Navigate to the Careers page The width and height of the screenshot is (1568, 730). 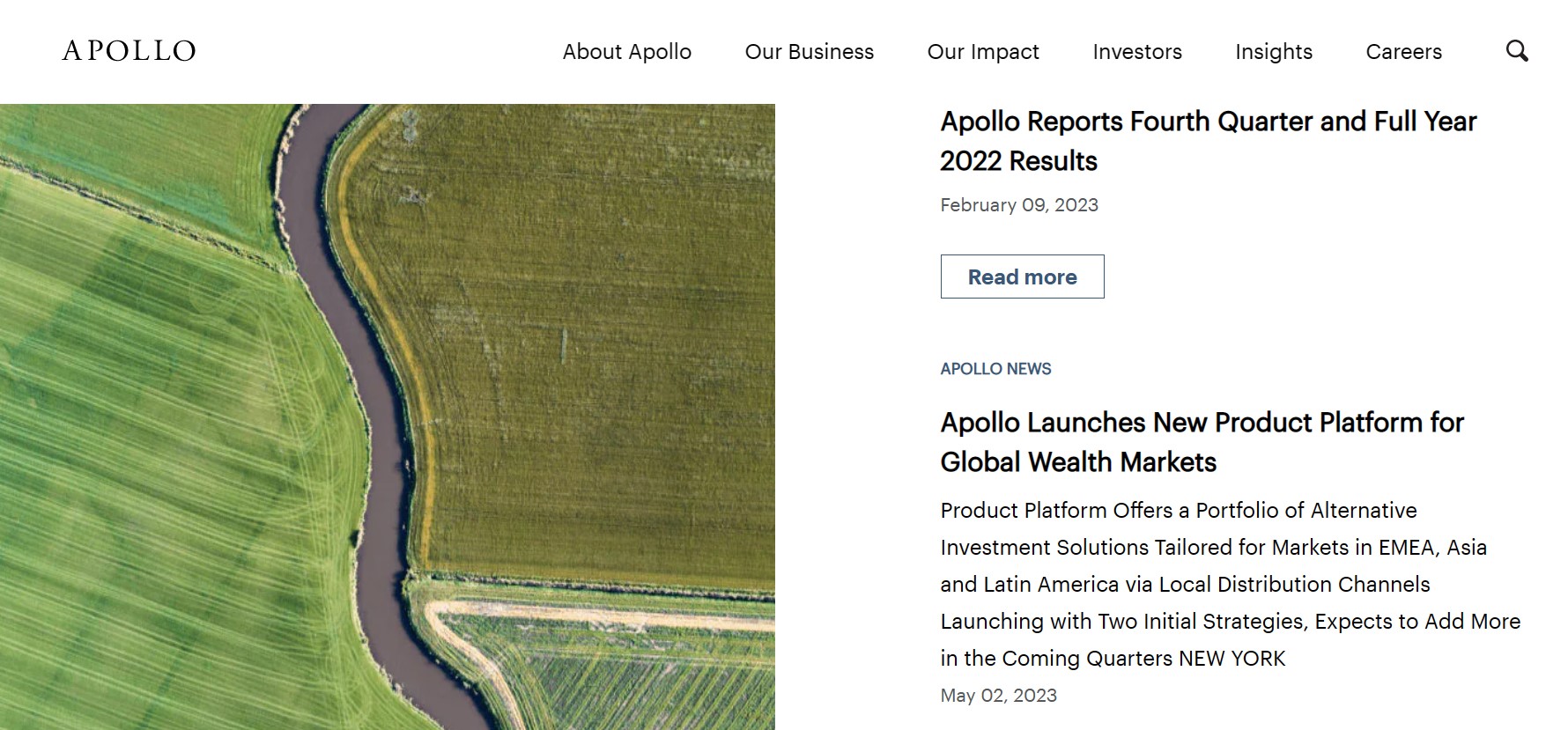1403,52
